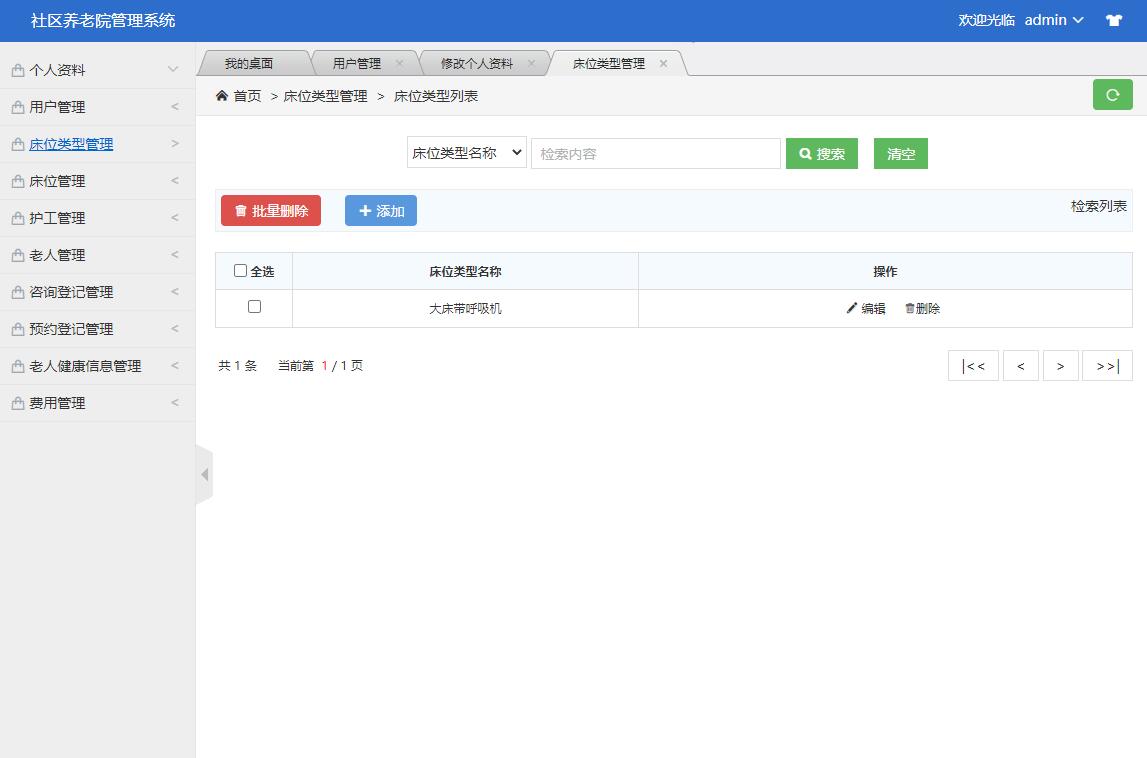
Task: Click the green refresh icon
Action: pos(1112,94)
